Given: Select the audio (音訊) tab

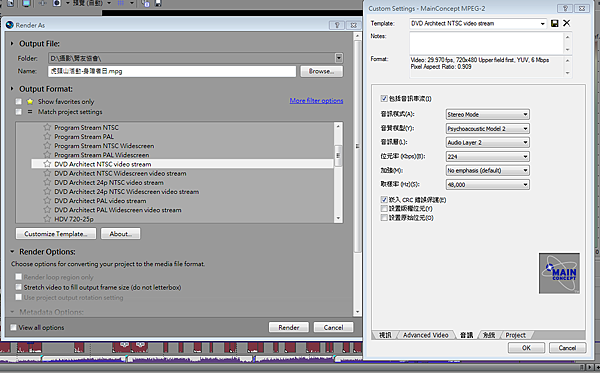Looking at the screenshot, I should (x=466, y=335).
